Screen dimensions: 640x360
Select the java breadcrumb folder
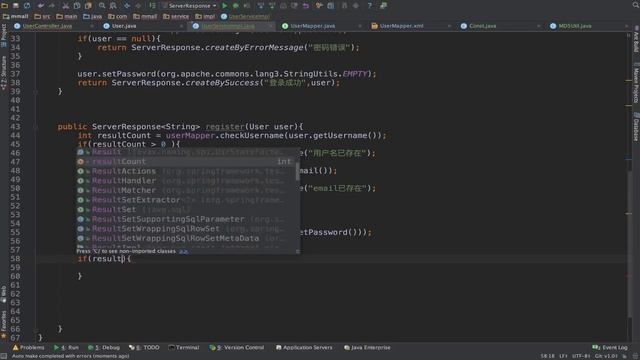click(93, 17)
